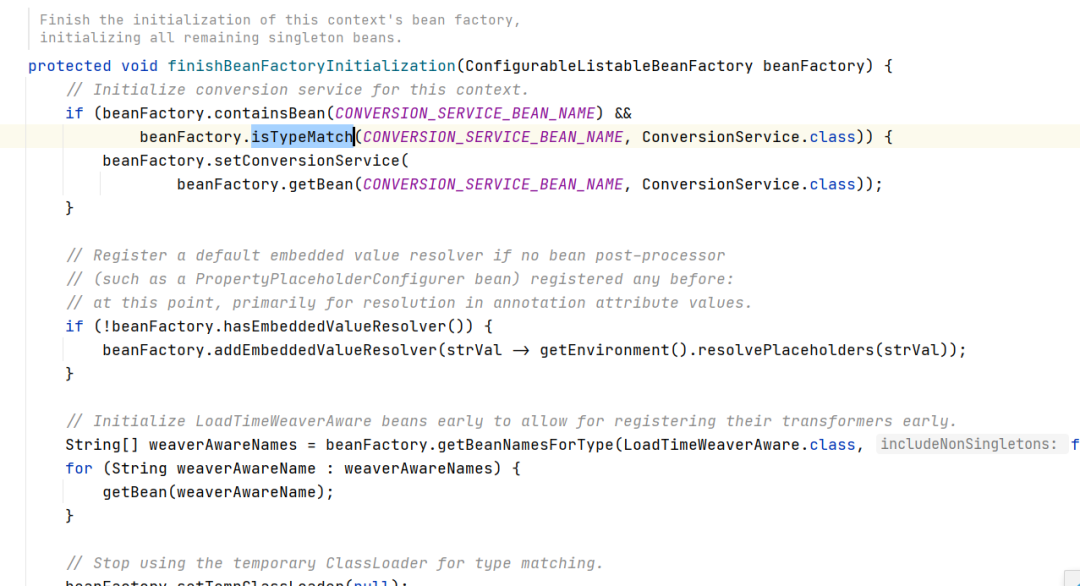Click CONVERSION_SERVICE_BEAN_NAME inside the containsBean call
Screen dimensions: 1080x586
point(465,113)
